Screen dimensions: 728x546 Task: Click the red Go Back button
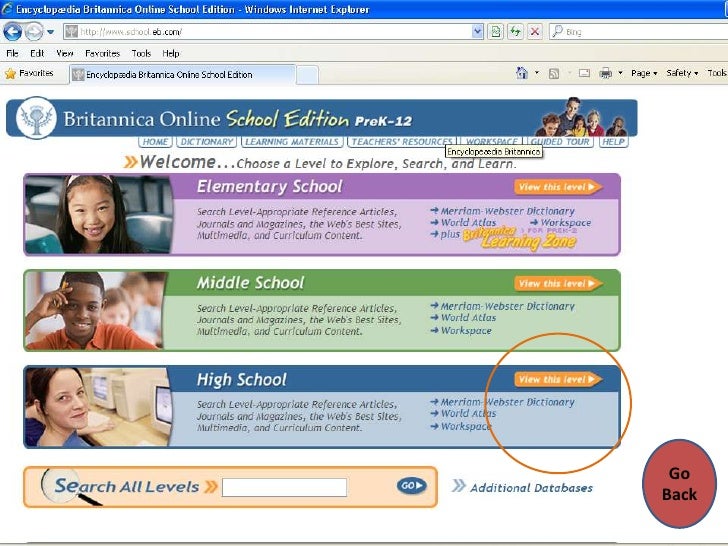679,484
